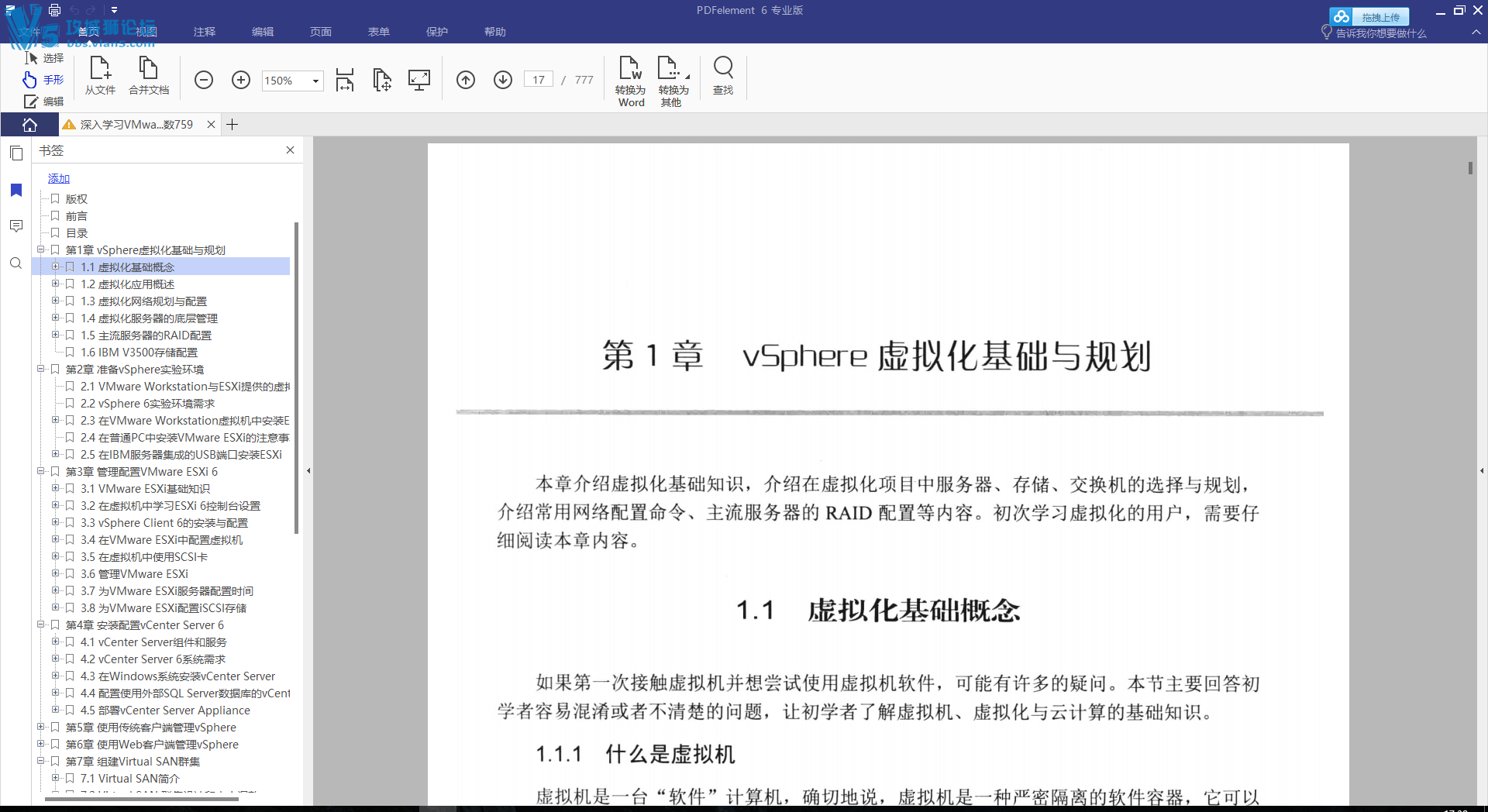Create PDF from file using 从文件 icon
This screenshot has height=812, width=1488.
click(x=100, y=77)
